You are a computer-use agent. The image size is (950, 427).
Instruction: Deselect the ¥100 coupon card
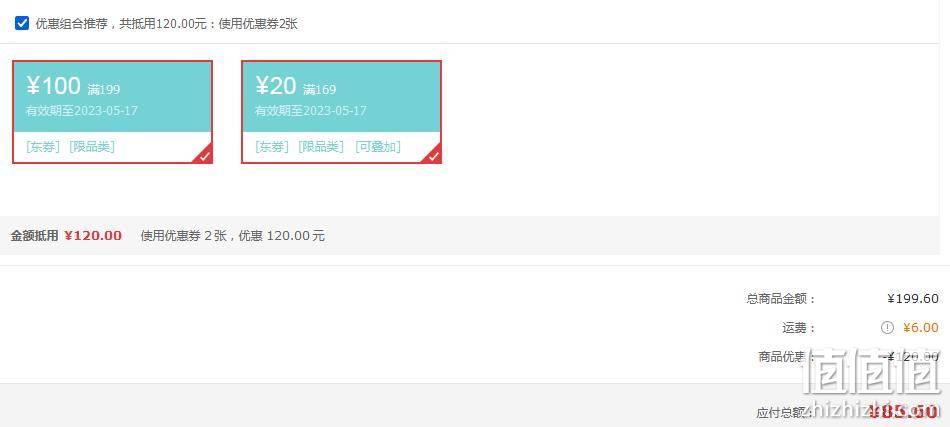113,112
